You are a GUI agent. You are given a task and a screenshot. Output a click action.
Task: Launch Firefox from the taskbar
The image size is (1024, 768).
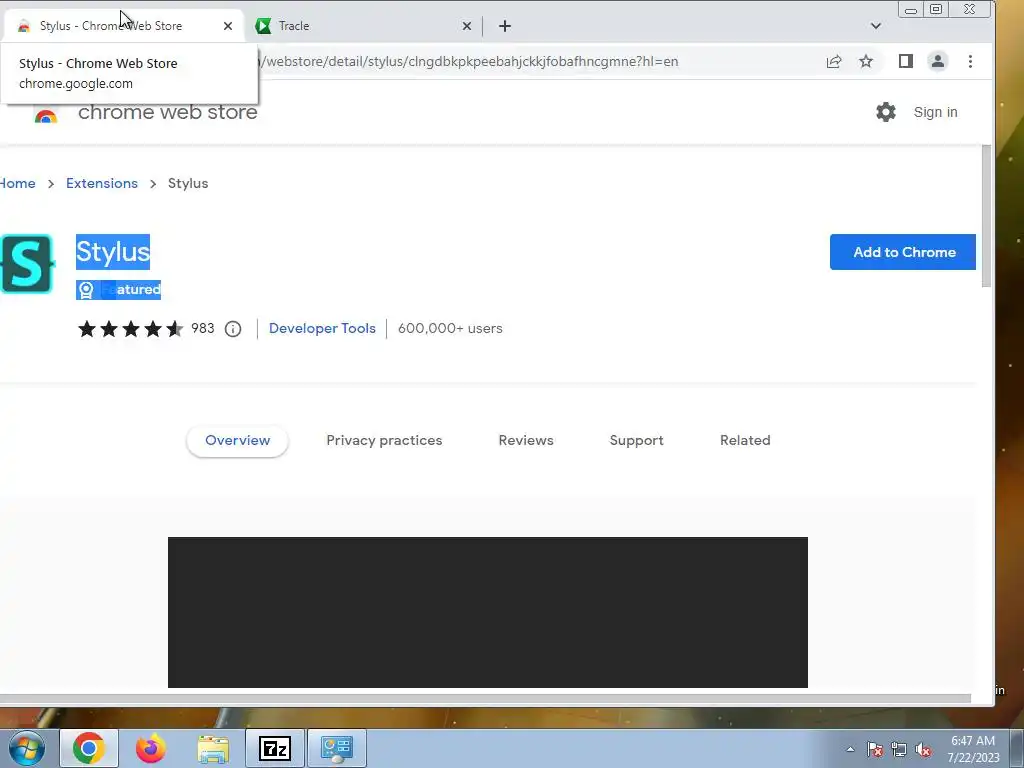coord(150,748)
